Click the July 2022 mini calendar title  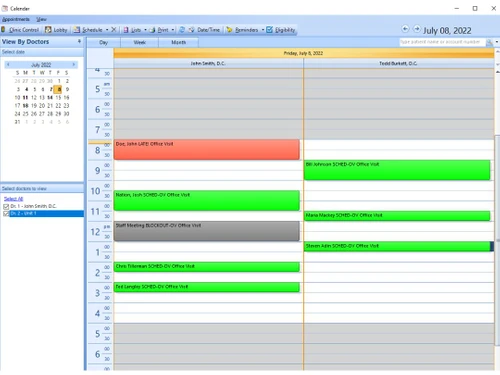click(41, 65)
